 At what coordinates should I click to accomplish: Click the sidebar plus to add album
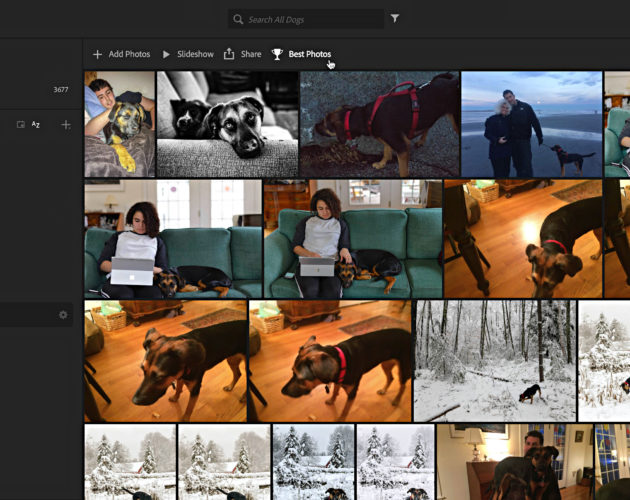tap(66, 125)
